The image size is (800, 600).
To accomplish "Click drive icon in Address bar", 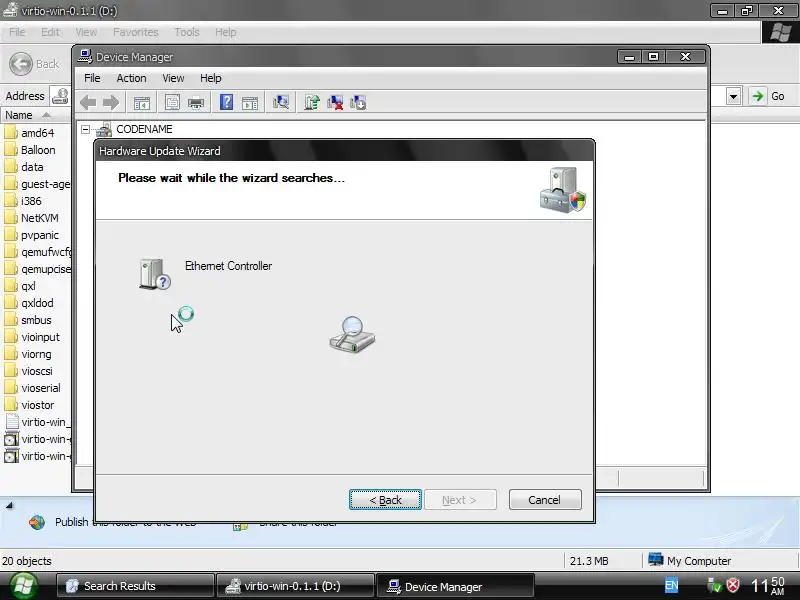I will (60, 96).
